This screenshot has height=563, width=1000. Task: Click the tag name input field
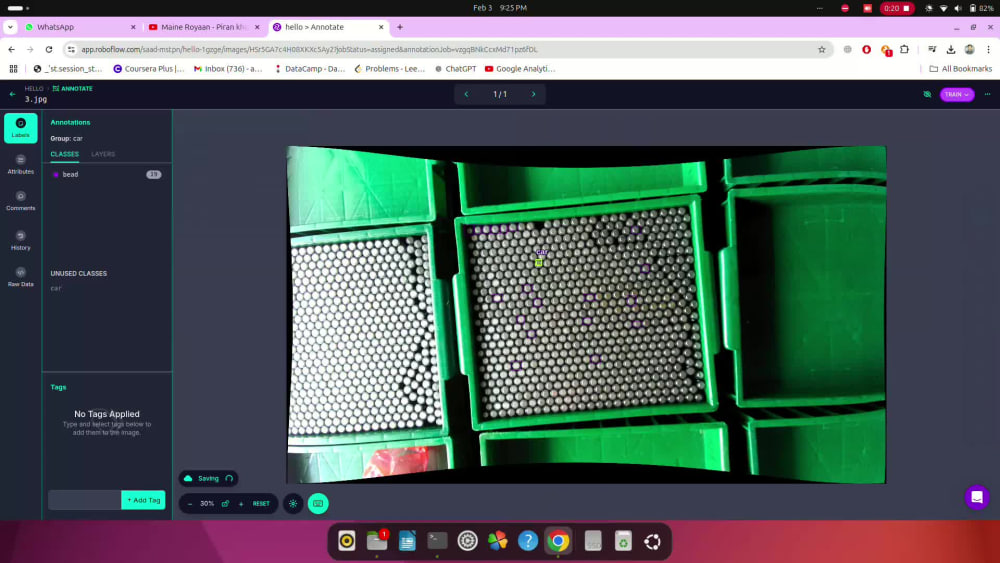(x=85, y=500)
